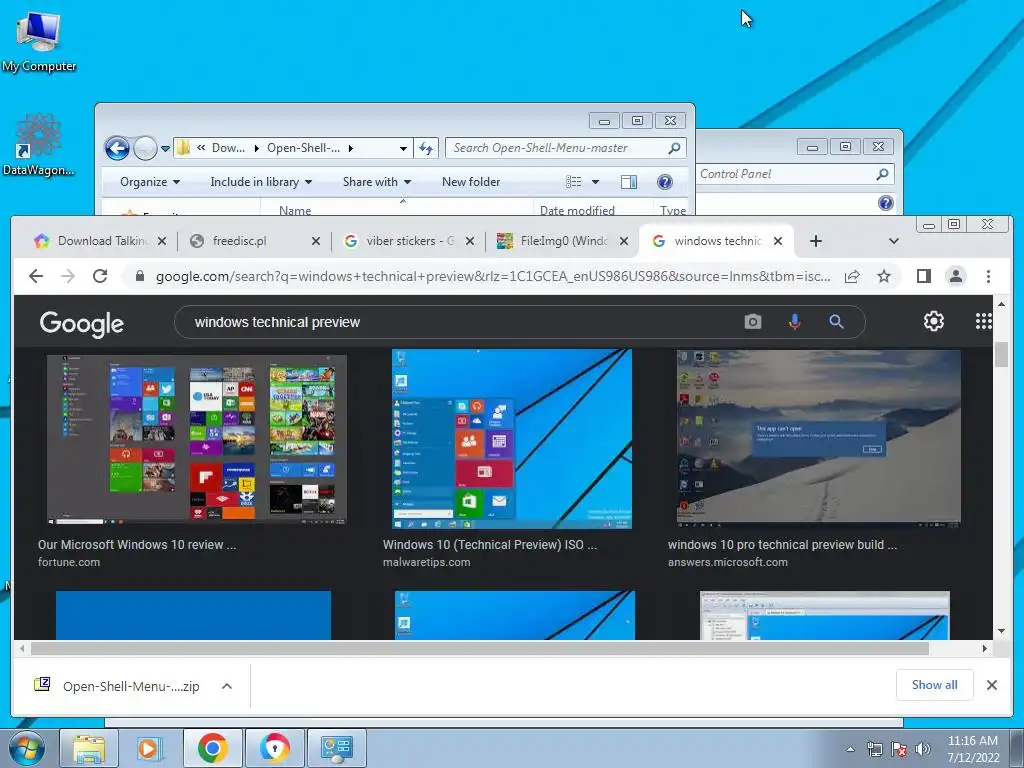This screenshot has height=768, width=1024.
Task: Open Explorer help icon
Action: pos(665,182)
